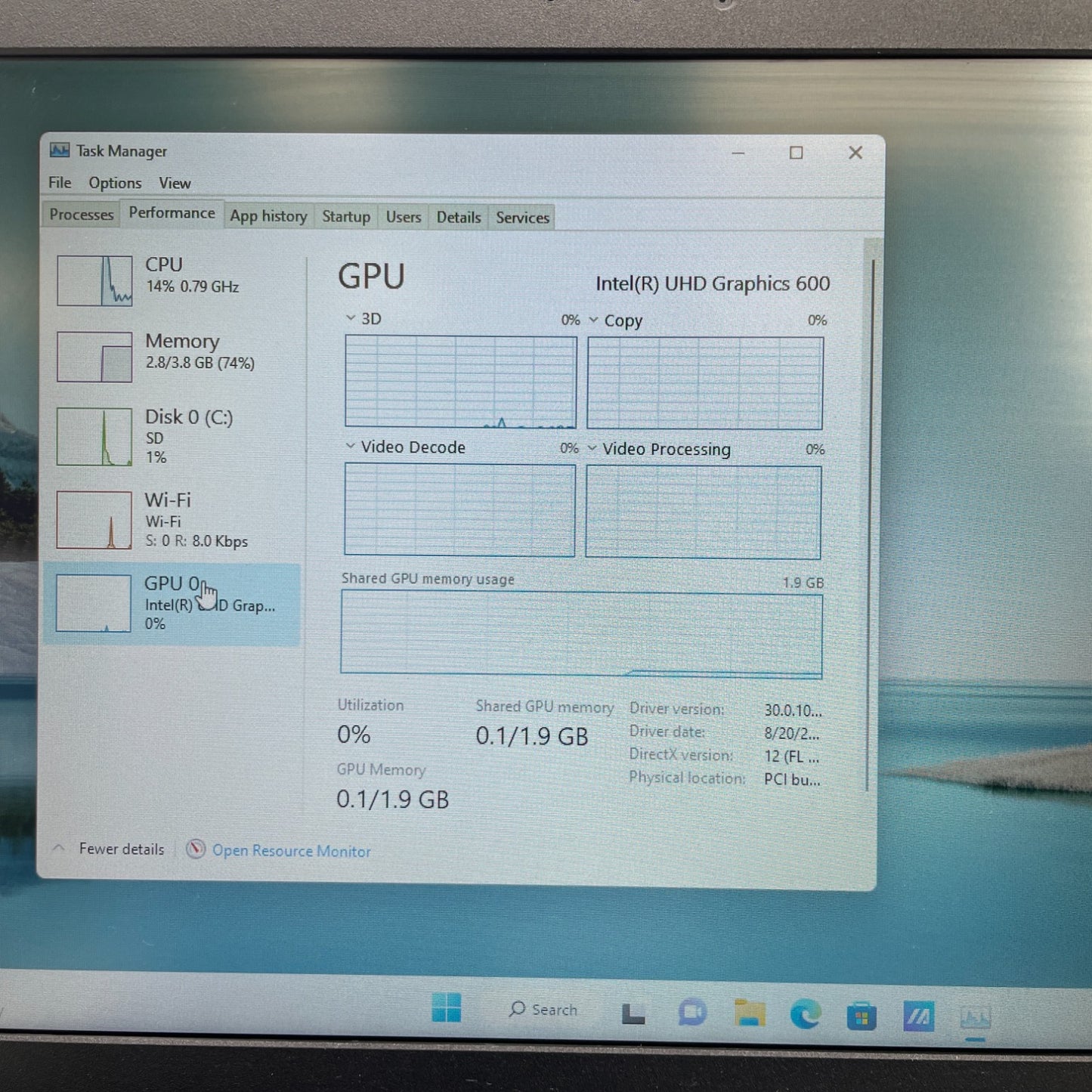Click the CPU 14% 0.79 GHz text
Viewport: 1092px width, 1092px height.
(193, 286)
